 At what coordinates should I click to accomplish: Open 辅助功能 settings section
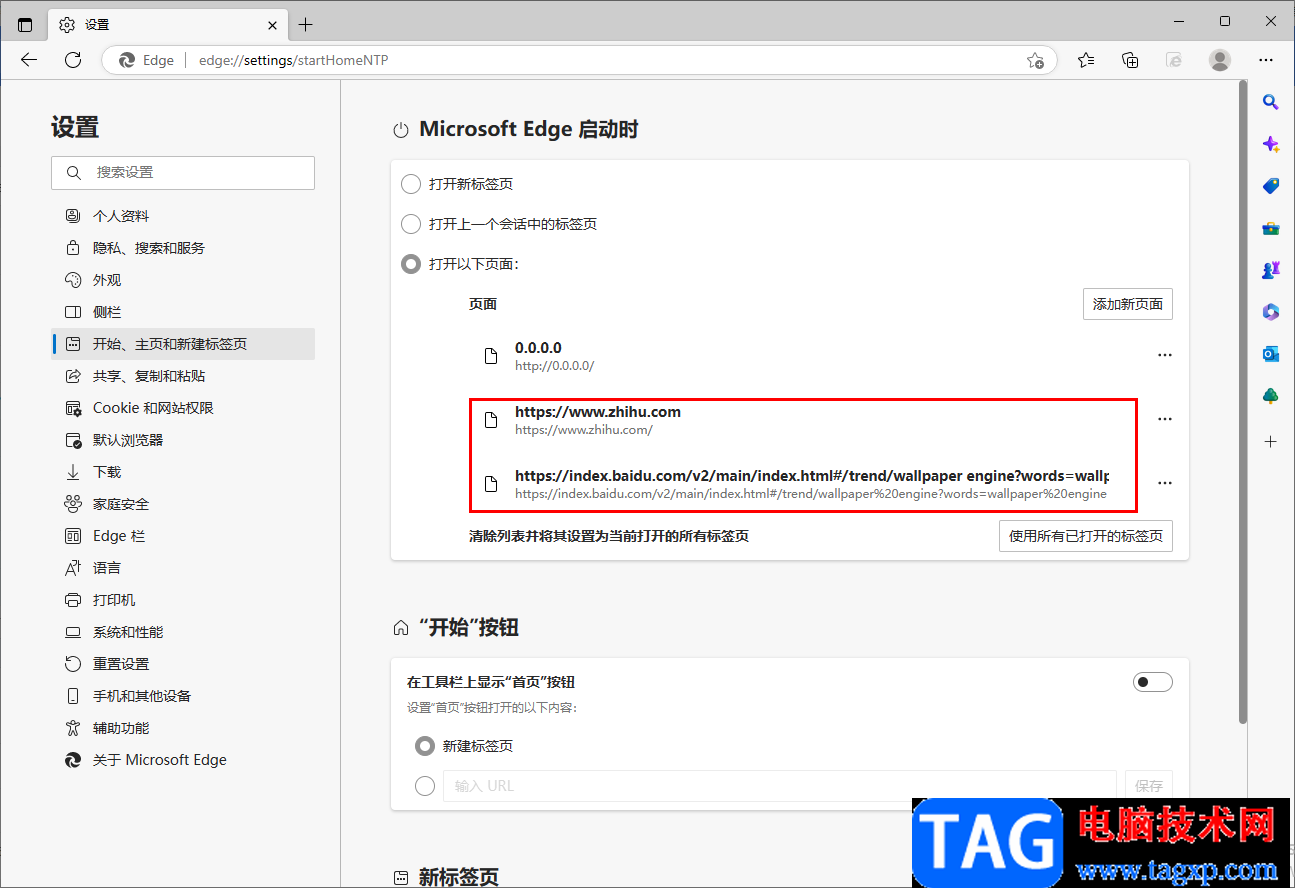click(183, 728)
